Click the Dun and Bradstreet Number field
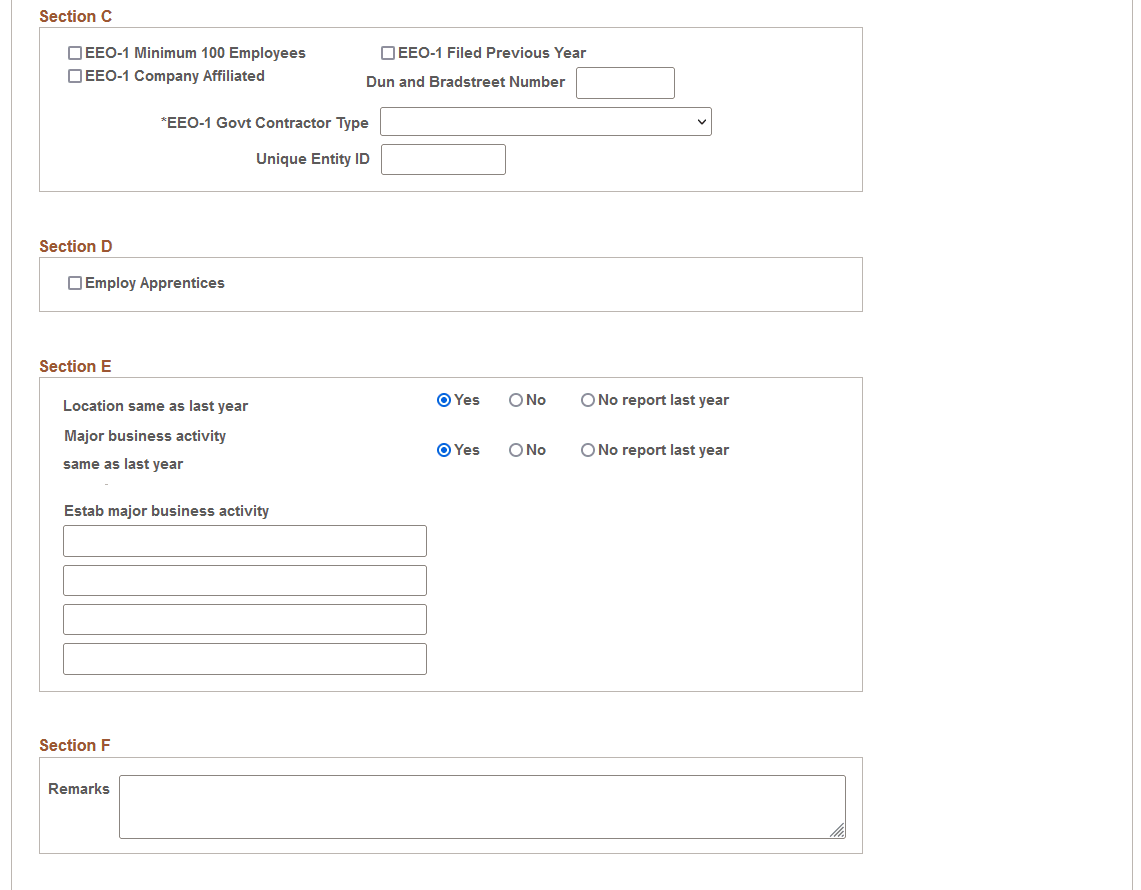1141x890 pixels. [624, 82]
